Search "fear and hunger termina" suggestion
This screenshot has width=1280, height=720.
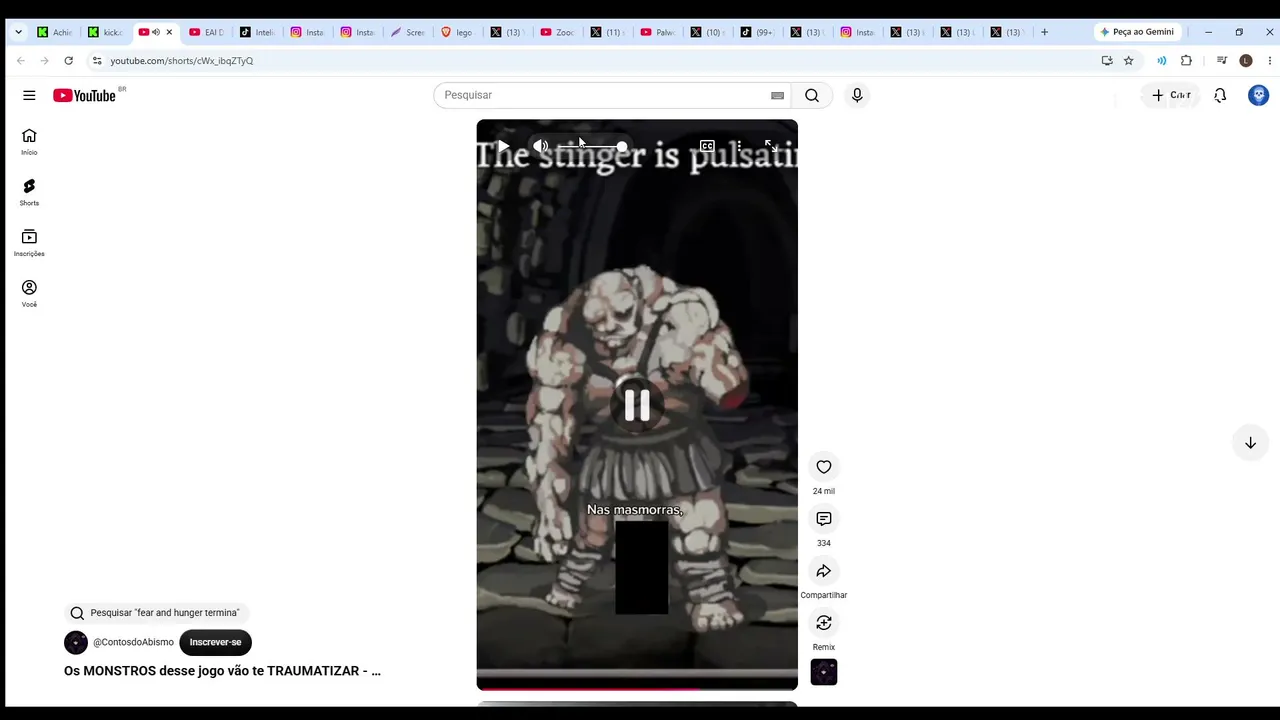click(155, 613)
